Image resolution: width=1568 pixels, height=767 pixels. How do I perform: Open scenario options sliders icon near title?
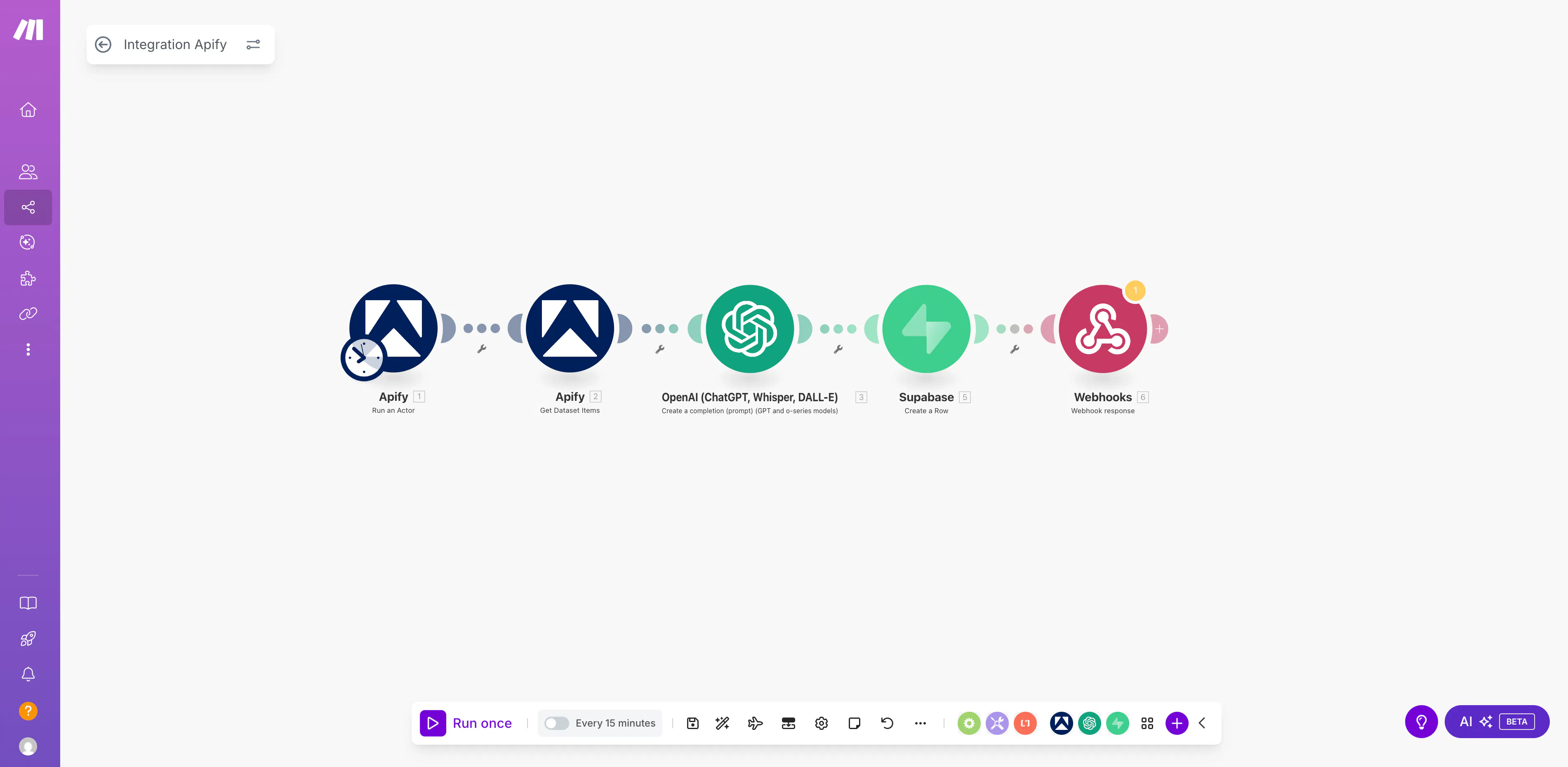click(x=253, y=45)
